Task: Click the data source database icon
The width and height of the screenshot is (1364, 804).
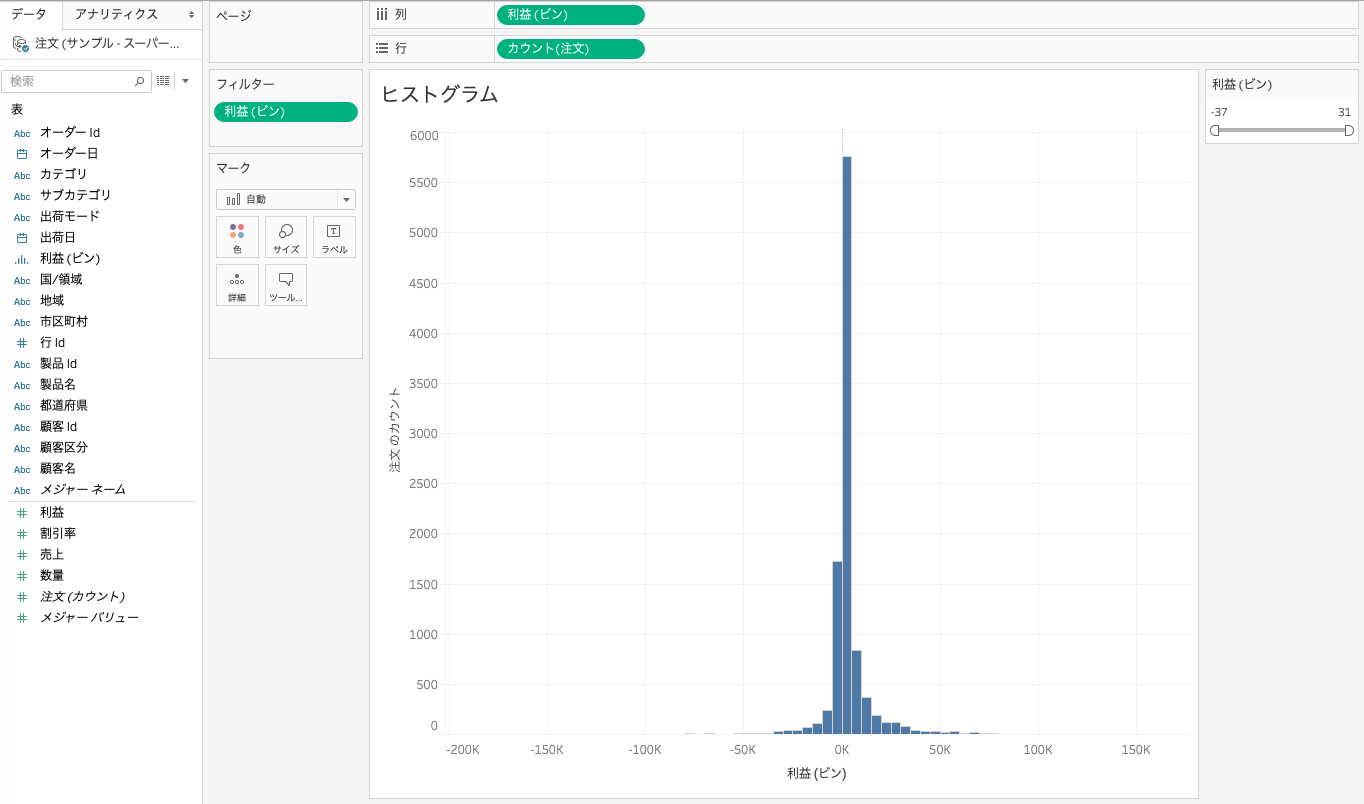Action: [x=20, y=44]
